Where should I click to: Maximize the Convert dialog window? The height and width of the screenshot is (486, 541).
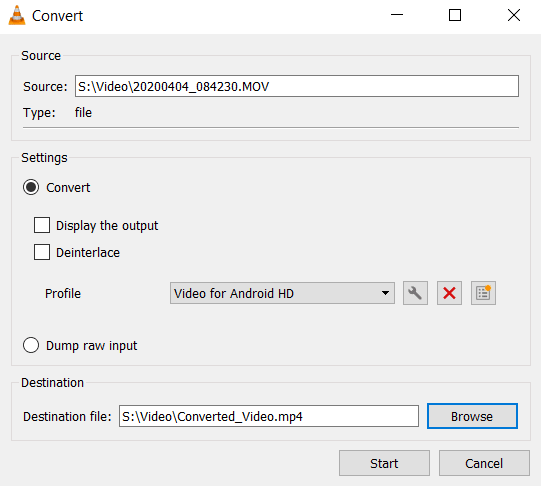[x=455, y=15]
